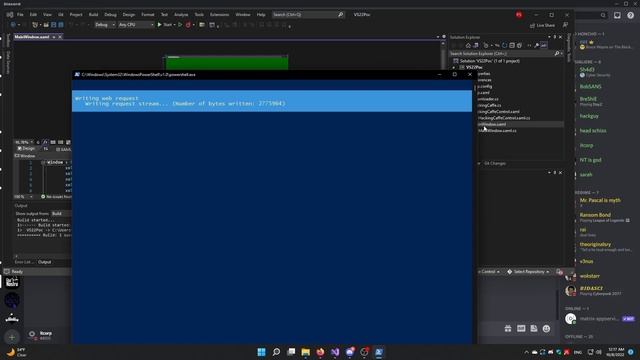This screenshot has width=640, height=360.
Task: Click Solution Explorer switch views icon
Action: 476,45
